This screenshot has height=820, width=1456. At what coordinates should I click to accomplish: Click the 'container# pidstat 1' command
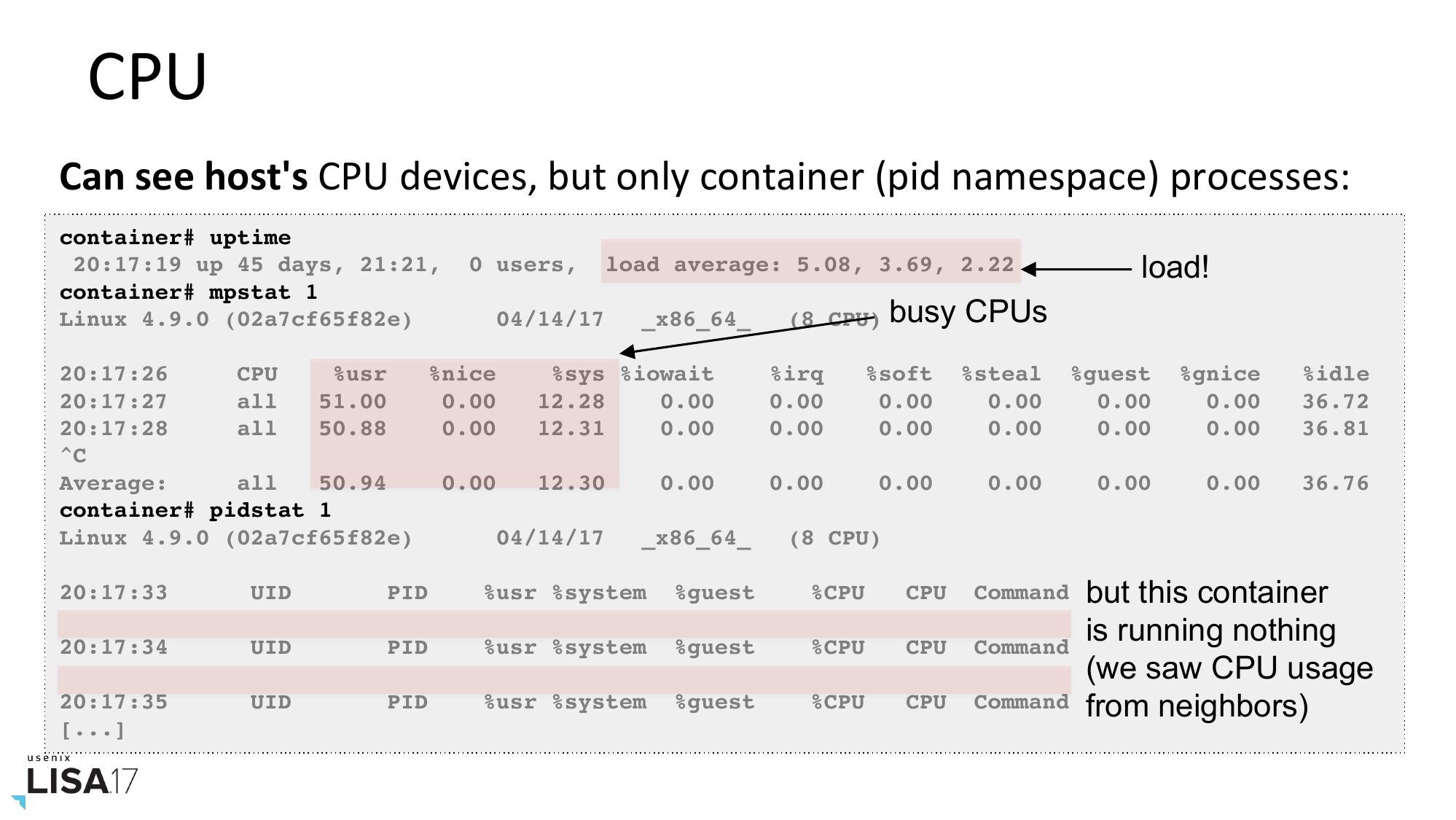(x=195, y=510)
